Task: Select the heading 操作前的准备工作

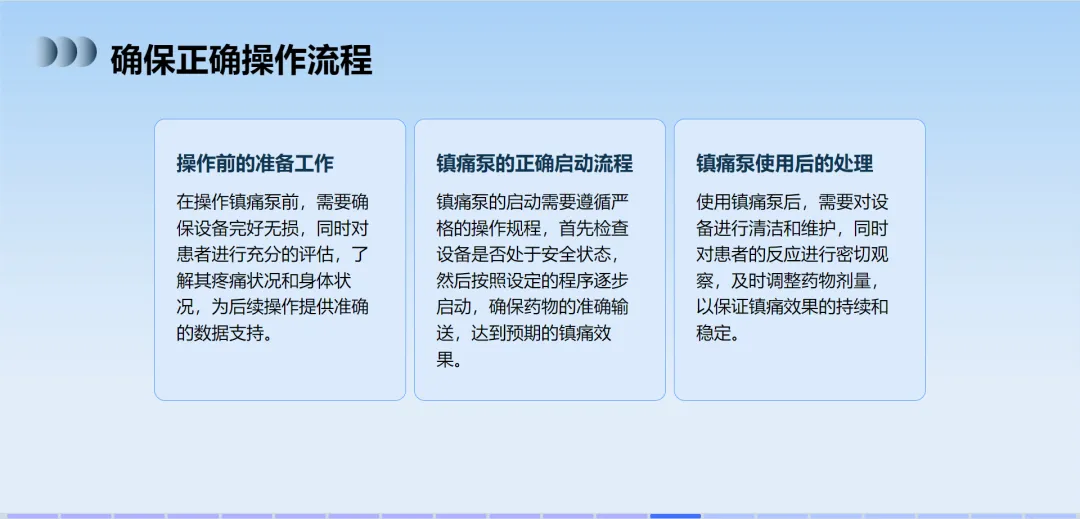Action: pos(255,164)
